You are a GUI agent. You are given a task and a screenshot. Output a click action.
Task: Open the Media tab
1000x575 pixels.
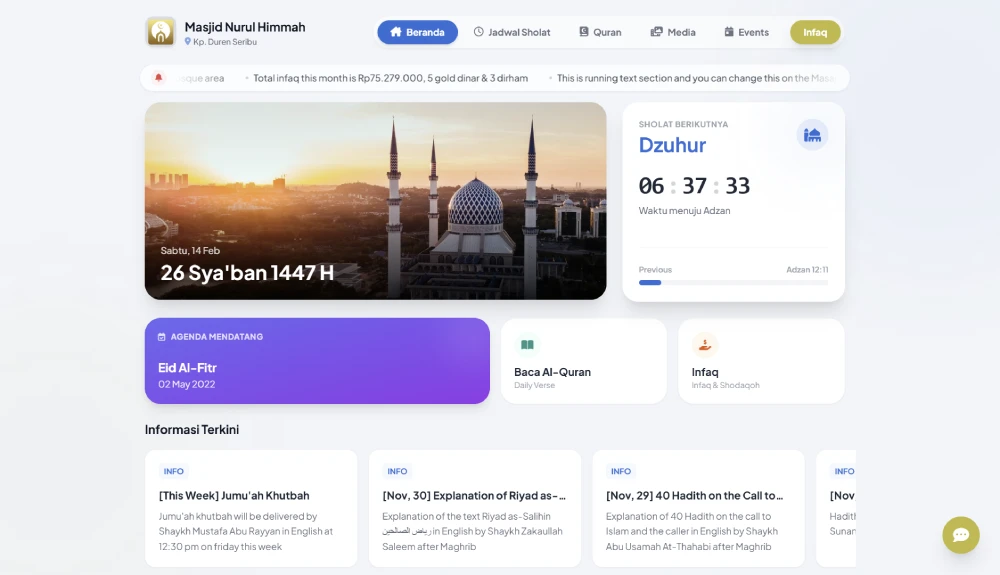(673, 32)
